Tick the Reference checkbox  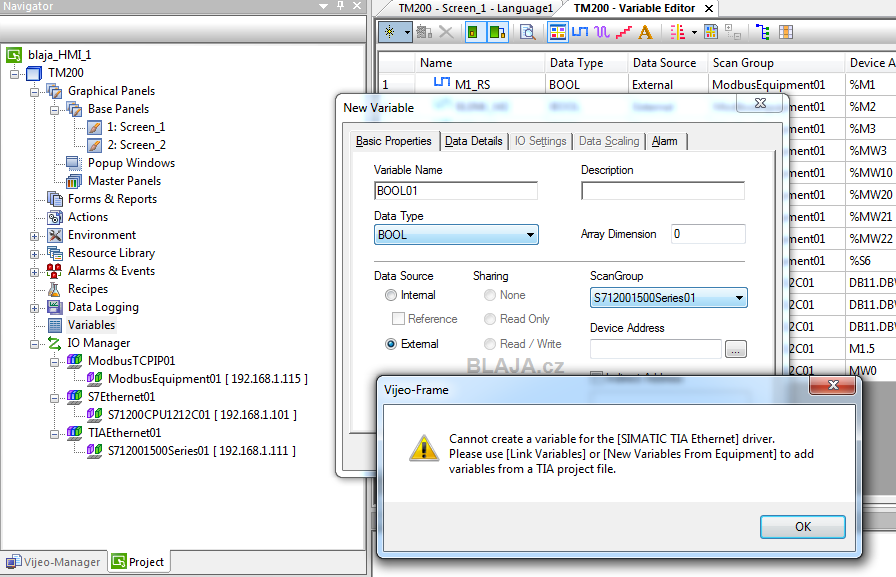tap(398, 318)
